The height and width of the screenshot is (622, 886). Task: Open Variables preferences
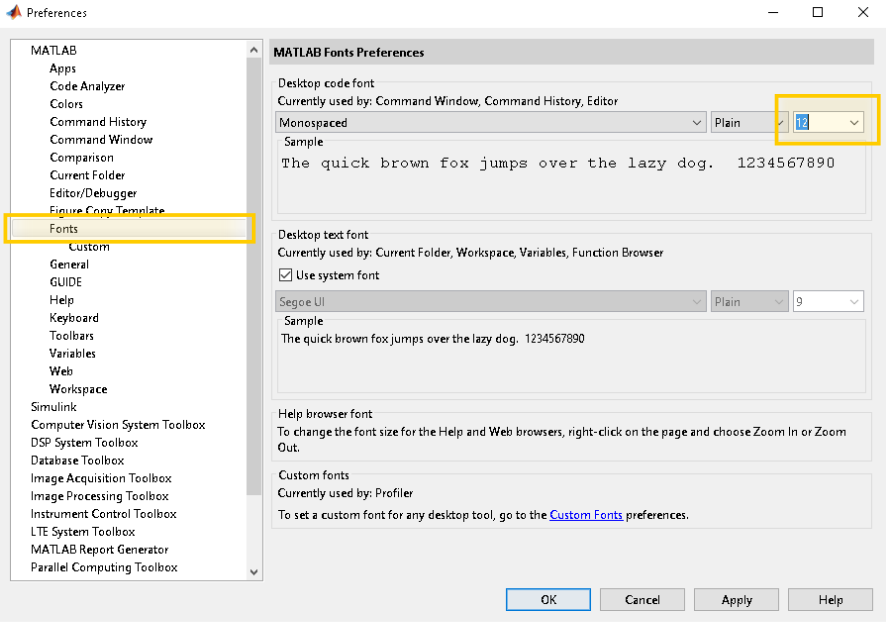[x=72, y=353]
